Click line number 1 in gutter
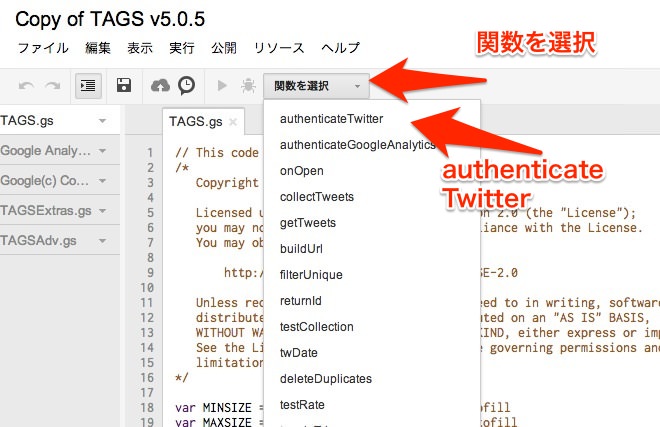The width and height of the screenshot is (660, 427). (x=150, y=152)
